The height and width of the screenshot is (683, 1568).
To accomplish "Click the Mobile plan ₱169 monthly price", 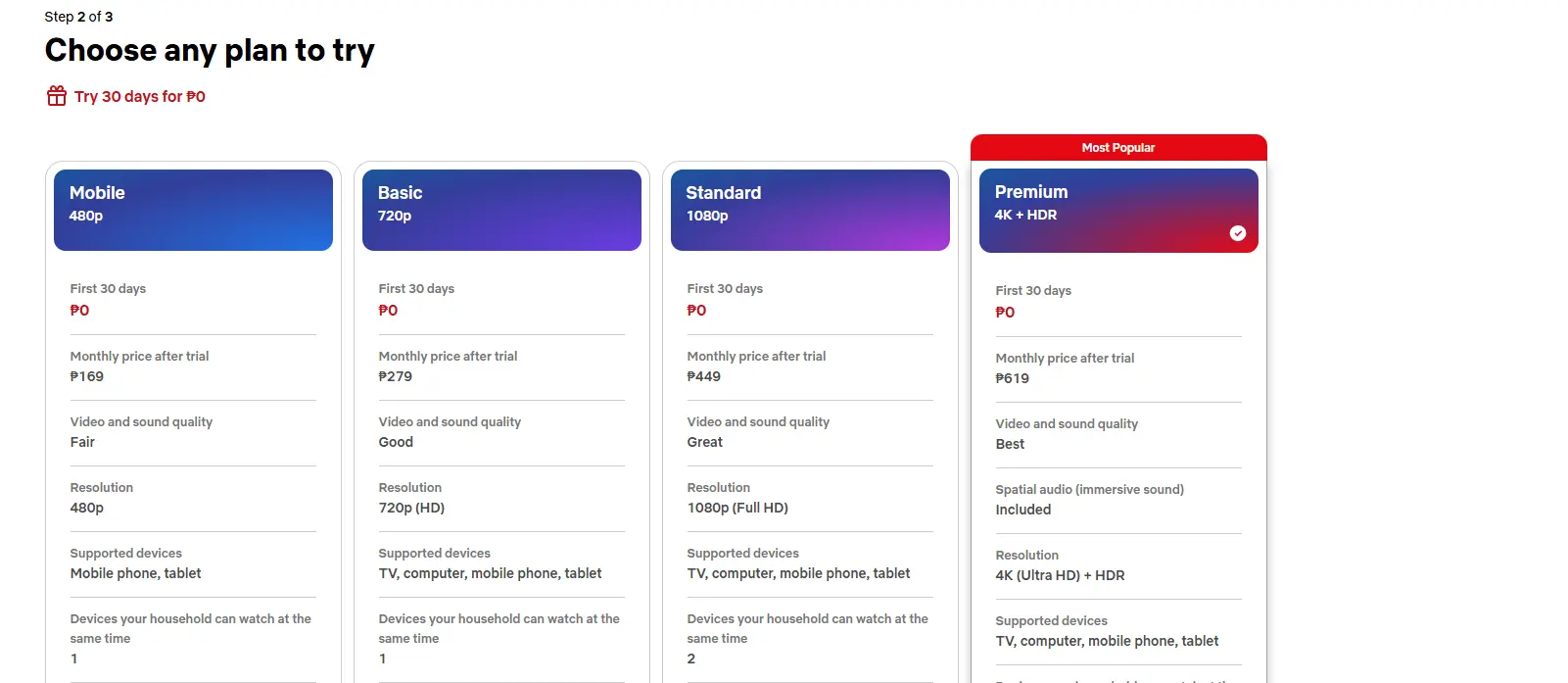I will [87, 376].
